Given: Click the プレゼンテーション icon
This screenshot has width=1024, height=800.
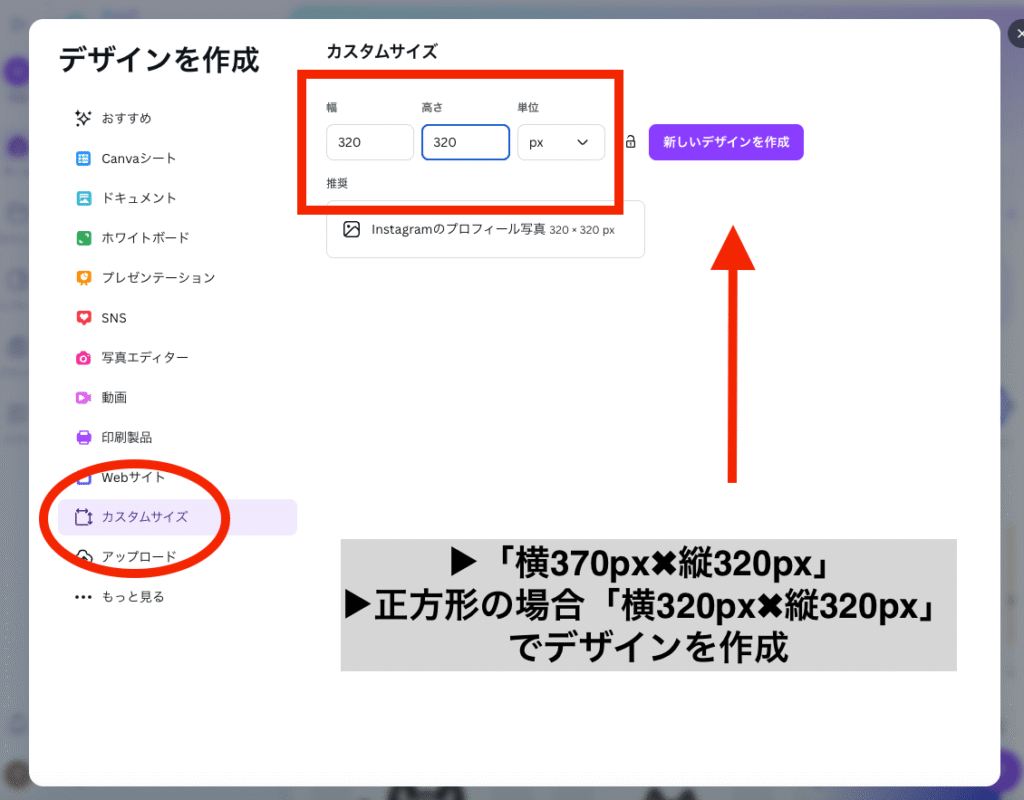Looking at the screenshot, I should [84, 278].
